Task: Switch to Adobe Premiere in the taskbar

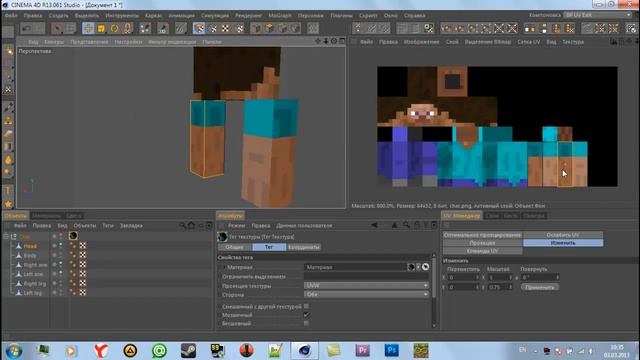Action: (362, 351)
